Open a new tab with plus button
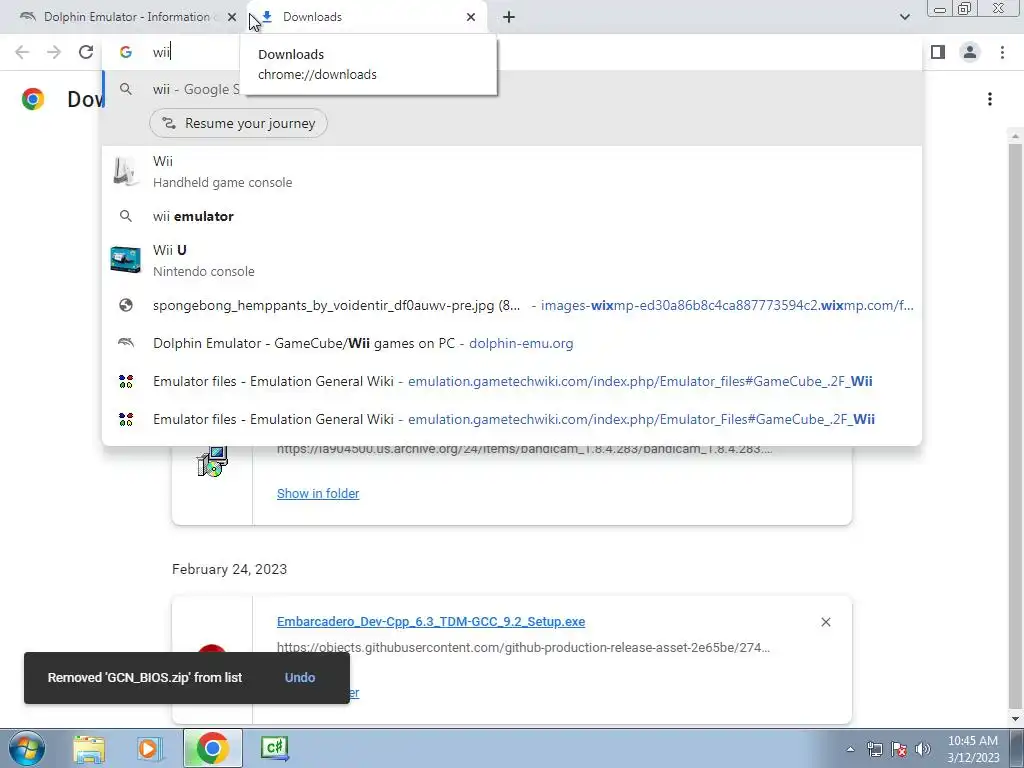Screen dimensions: 1024x768 (509, 17)
